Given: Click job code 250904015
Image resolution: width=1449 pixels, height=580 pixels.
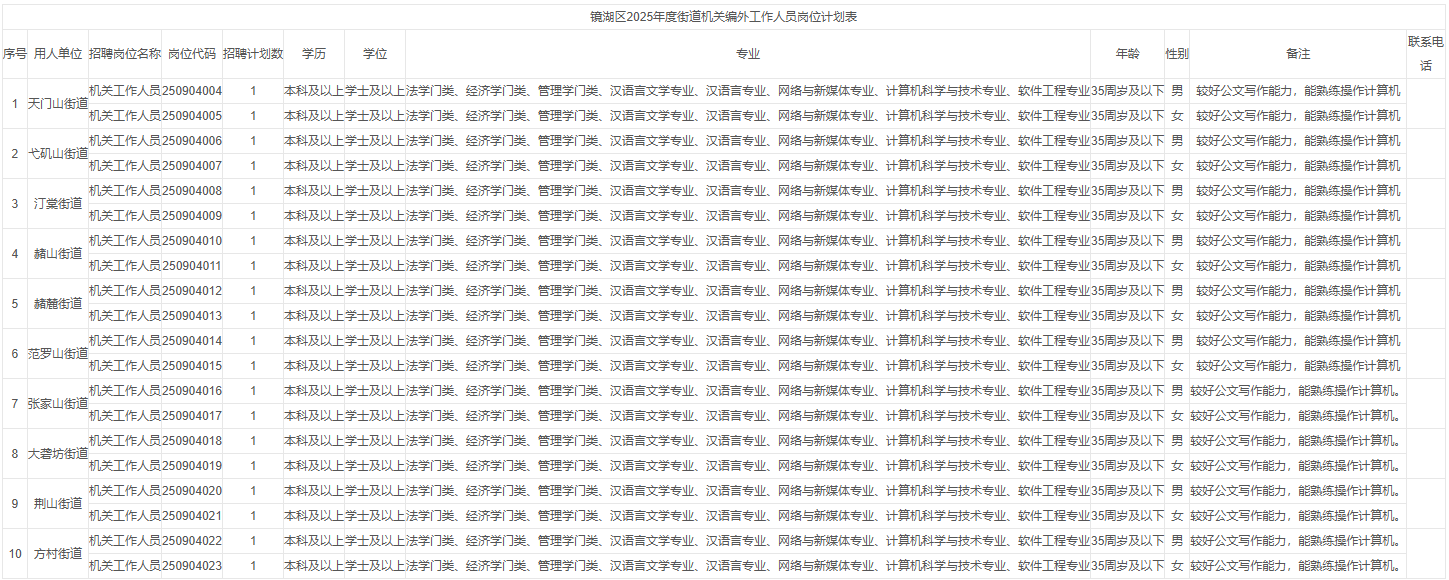Looking at the screenshot, I should pyautogui.click(x=192, y=365).
